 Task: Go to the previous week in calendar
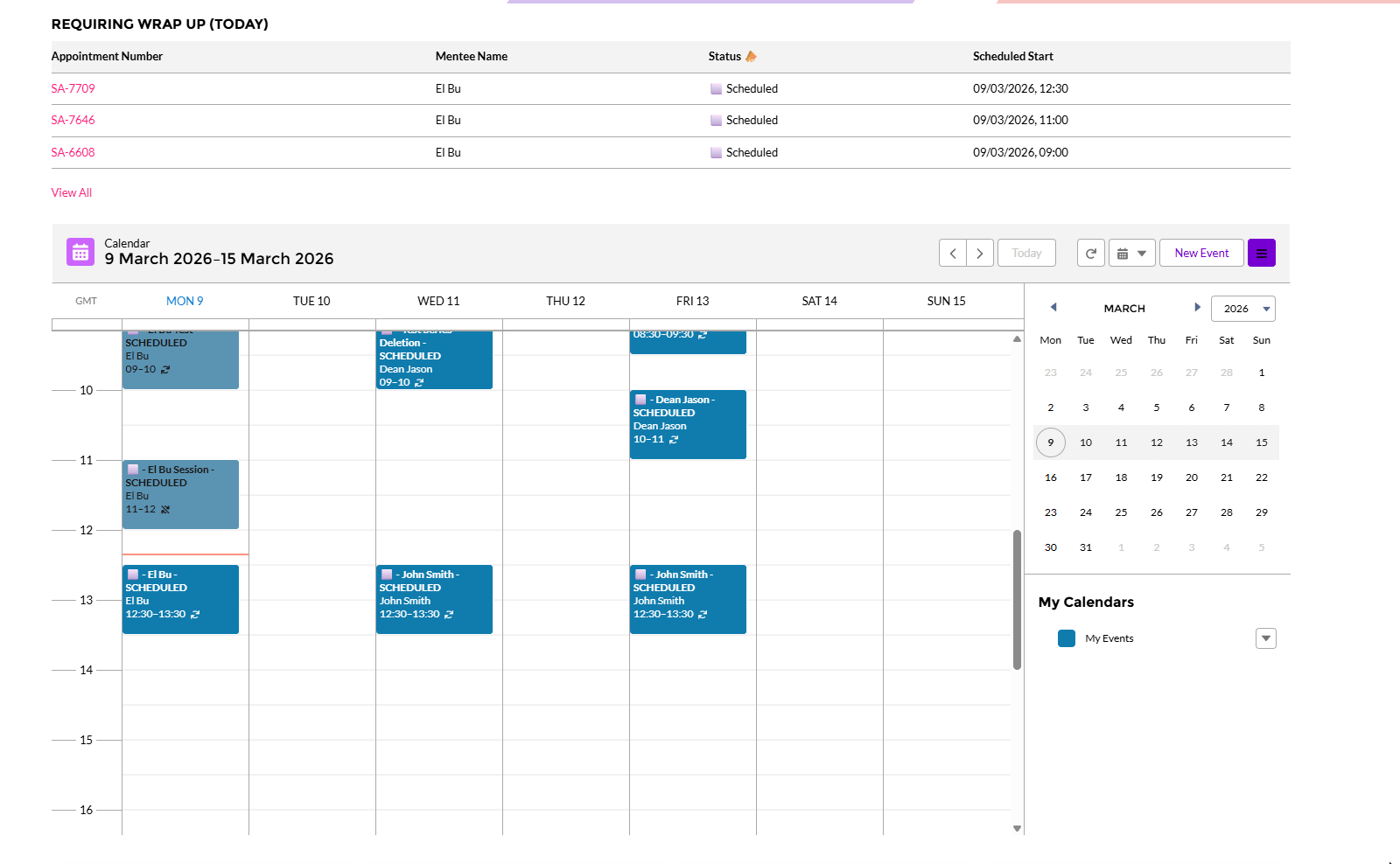pyautogui.click(x=952, y=253)
